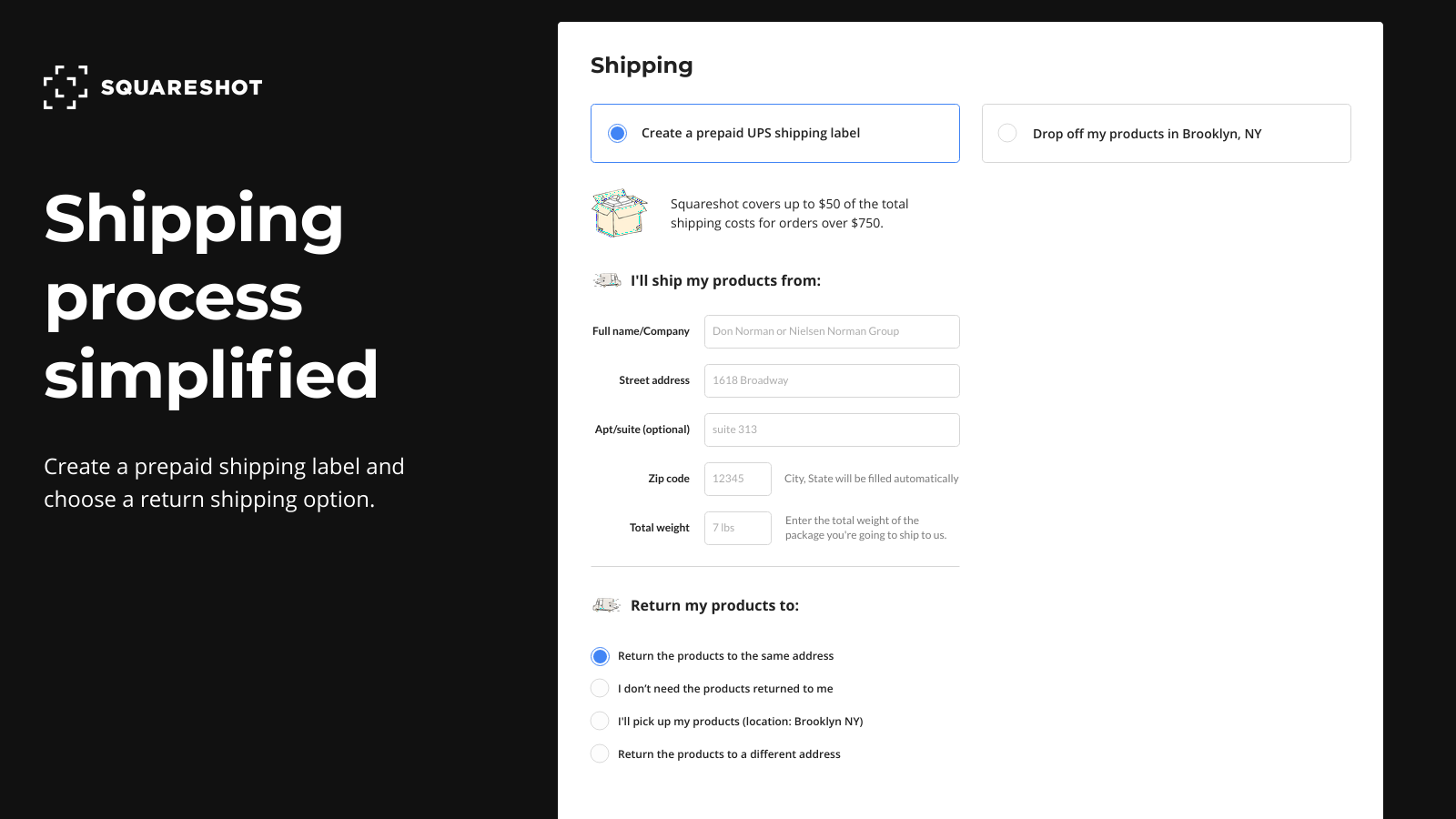Image resolution: width=1456 pixels, height=819 pixels.
Task: Select "Return the products to the same address"
Action: pyautogui.click(x=600, y=655)
